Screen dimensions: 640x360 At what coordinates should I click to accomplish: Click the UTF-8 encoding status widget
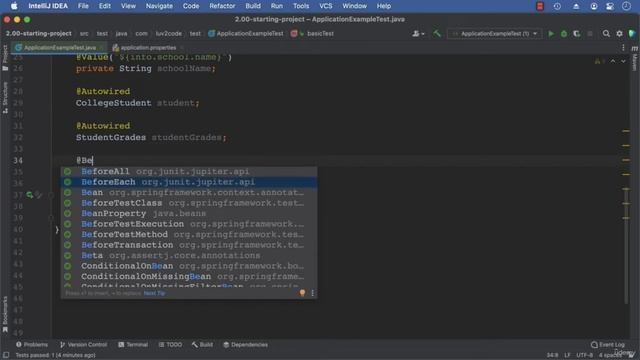tap(584, 356)
